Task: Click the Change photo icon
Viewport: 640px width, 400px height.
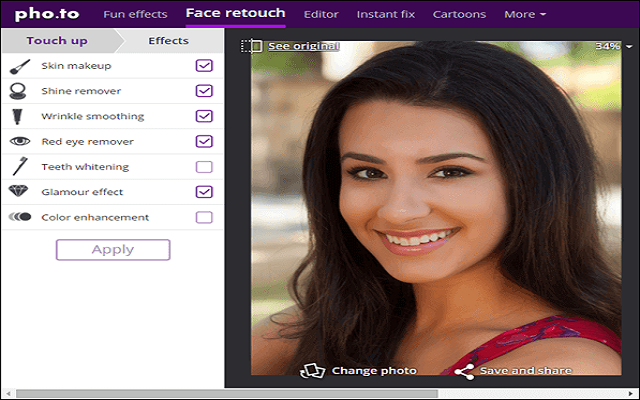Action: pyautogui.click(x=313, y=371)
